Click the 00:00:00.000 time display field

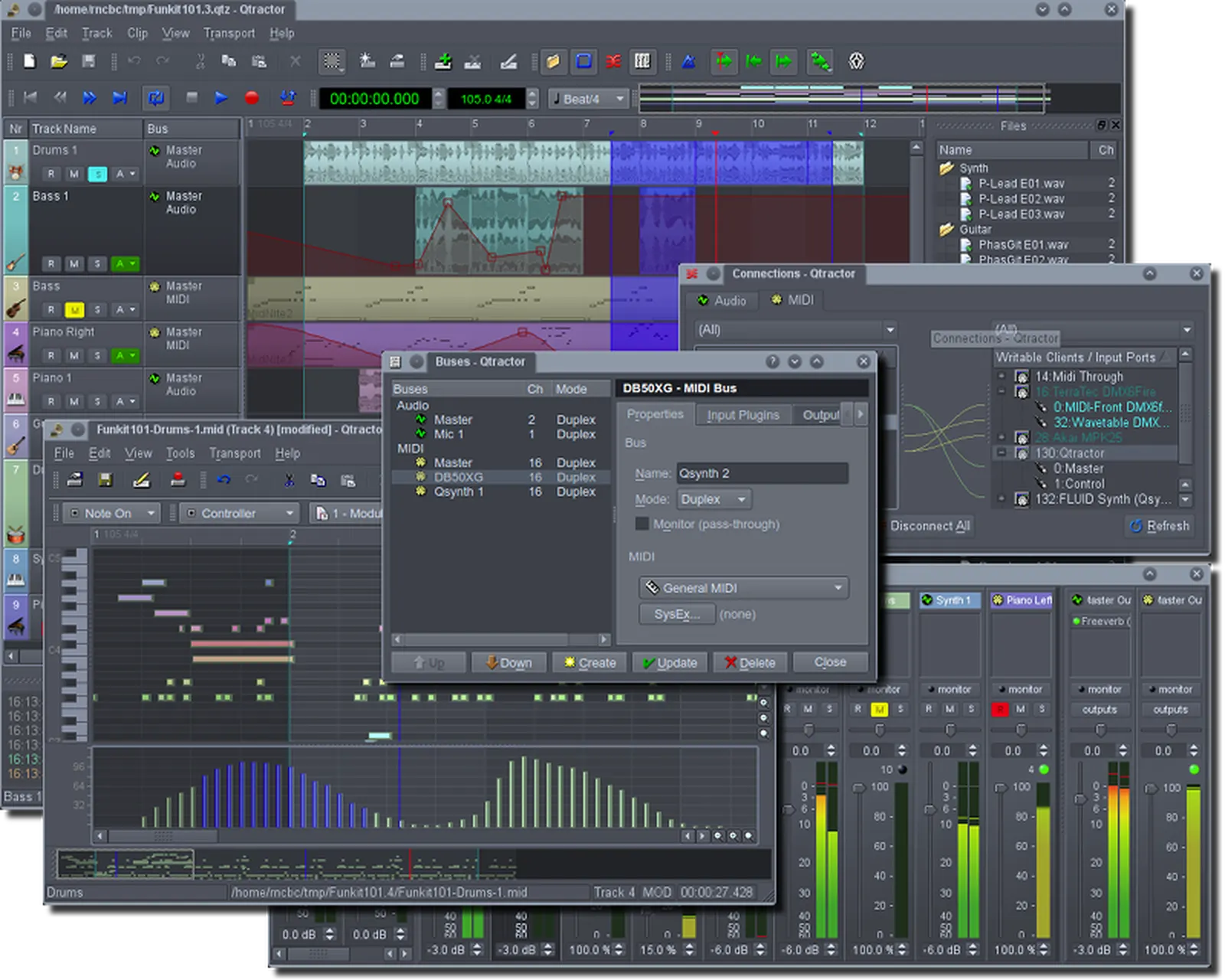tap(374, 99)
